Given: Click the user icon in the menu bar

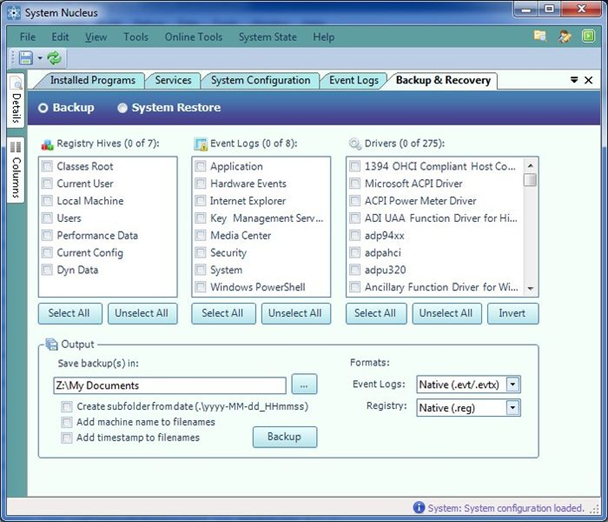Looking at the screenshot, I should coord(565,37).
